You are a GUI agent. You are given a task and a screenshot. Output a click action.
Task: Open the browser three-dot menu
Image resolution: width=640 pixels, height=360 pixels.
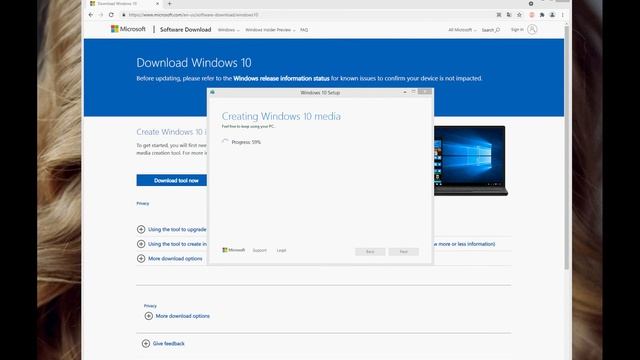(x=562, y=15)
